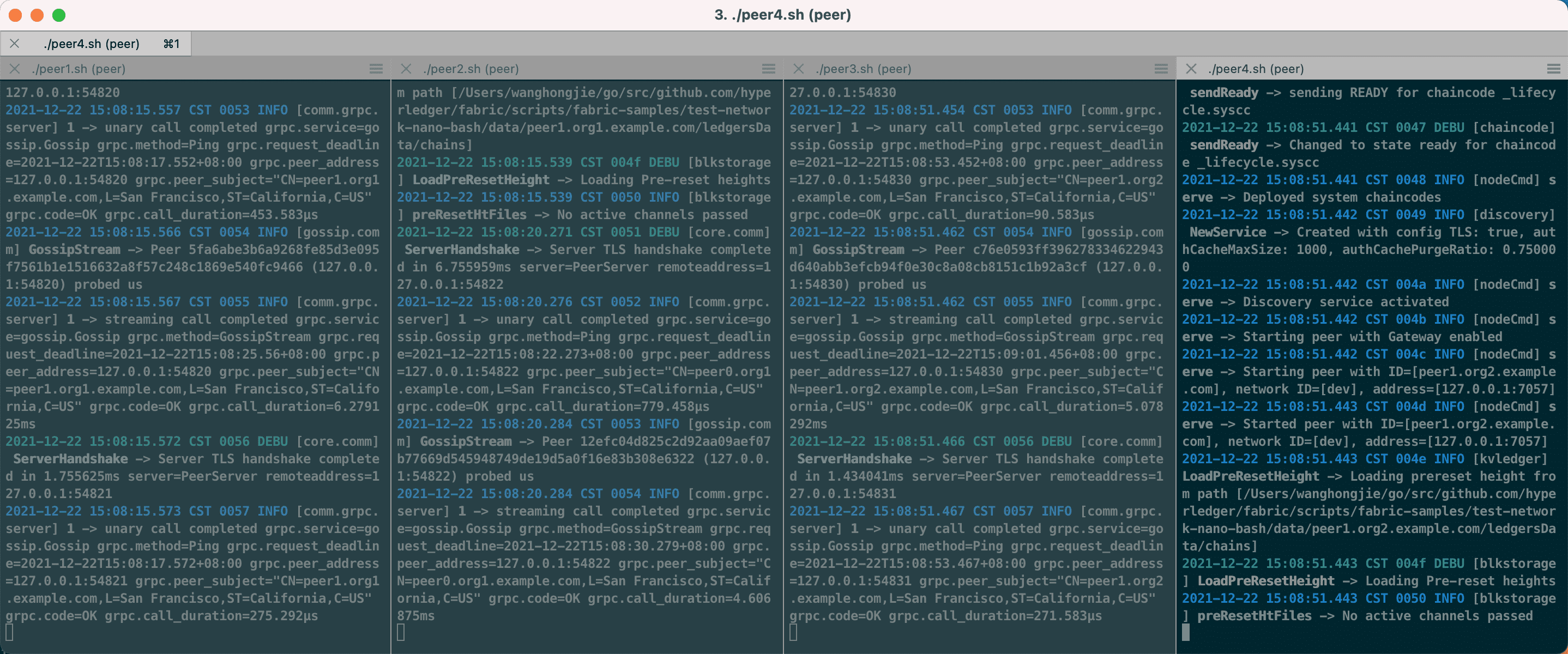
Task: Close the peer2.sh pane with its X
Action: tap(406, 69)
